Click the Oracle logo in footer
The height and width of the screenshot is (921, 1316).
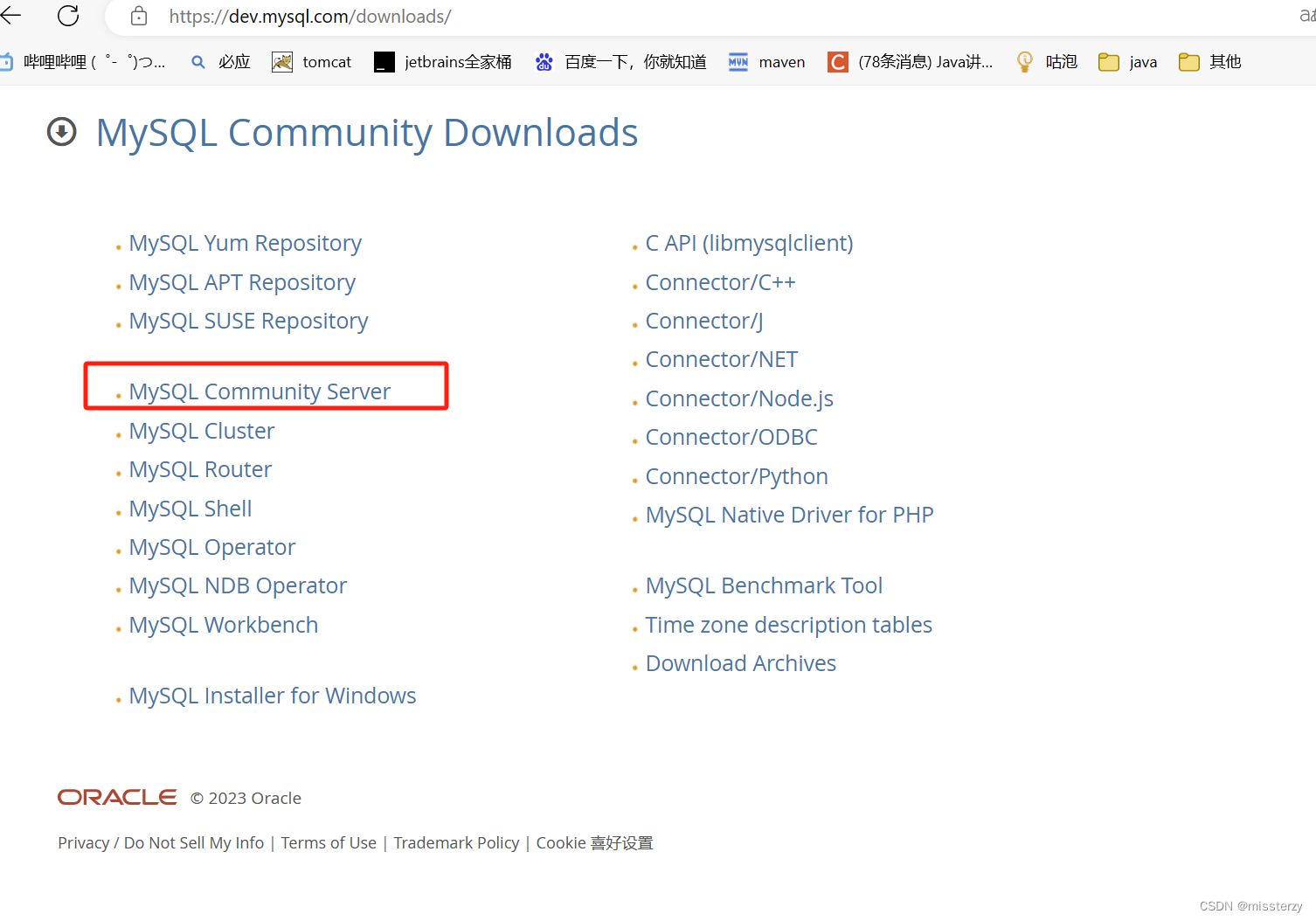point(117,797)
